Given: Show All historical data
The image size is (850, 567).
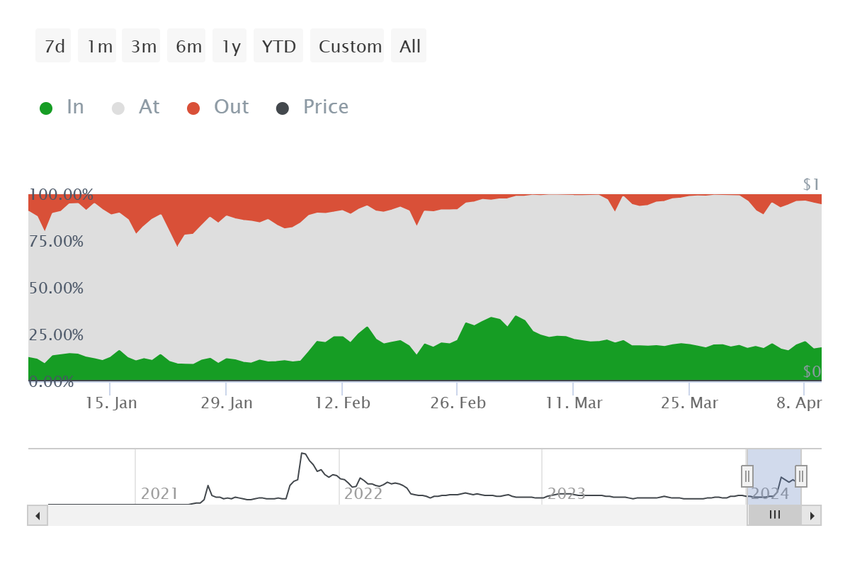Looking at the screenshot, I should (409, 46).
